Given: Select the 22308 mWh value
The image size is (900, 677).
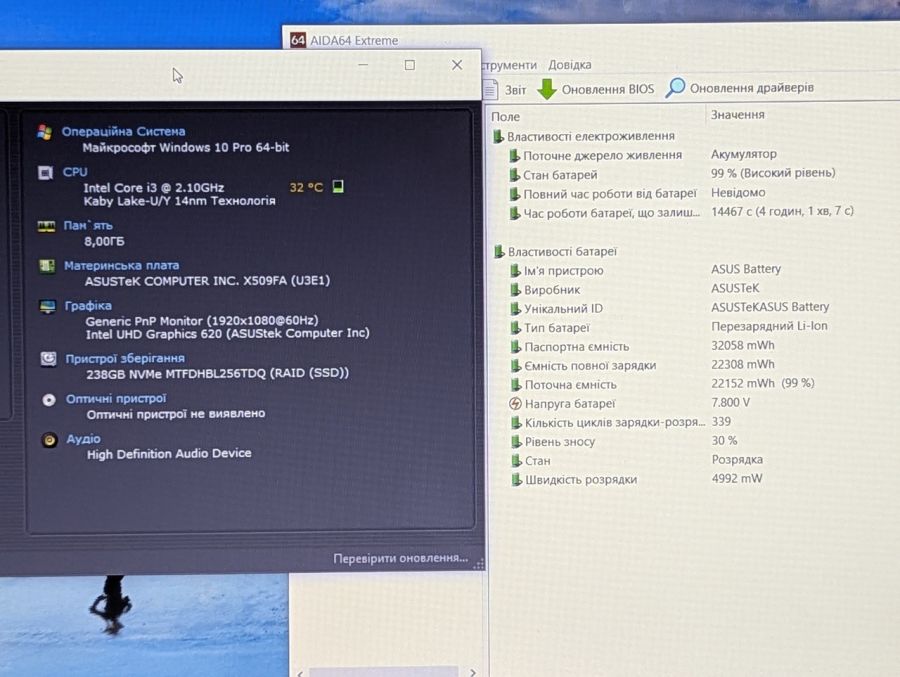Looking at the screenshot, I should (743, 364).
